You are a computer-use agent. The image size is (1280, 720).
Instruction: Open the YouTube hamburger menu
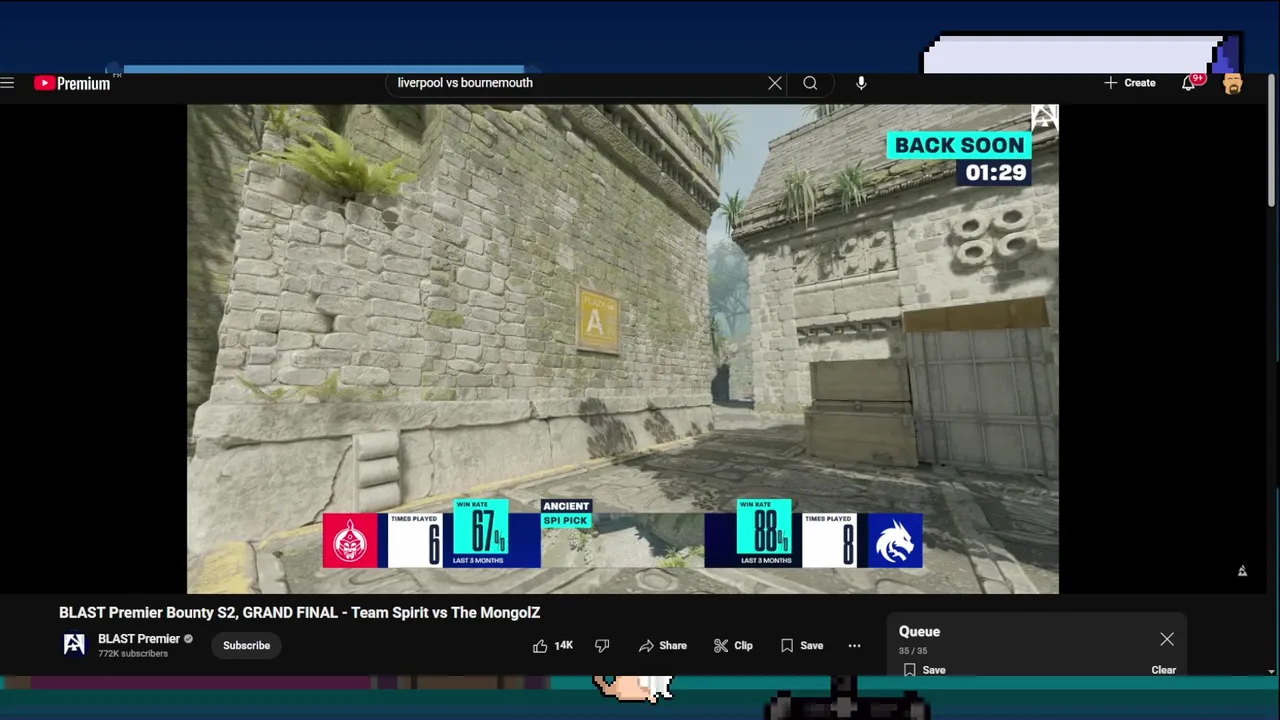point(8,83)
